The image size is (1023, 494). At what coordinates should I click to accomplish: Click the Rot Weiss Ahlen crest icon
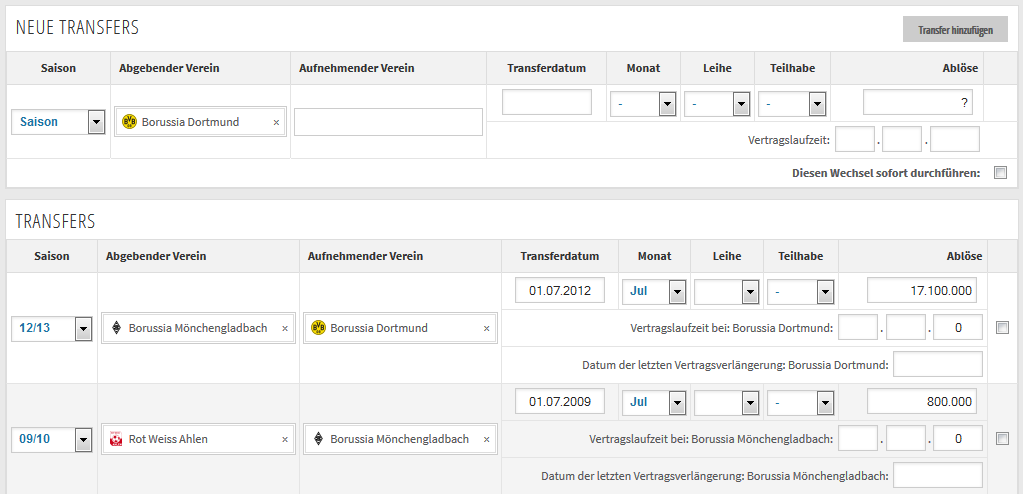(116, 439)
